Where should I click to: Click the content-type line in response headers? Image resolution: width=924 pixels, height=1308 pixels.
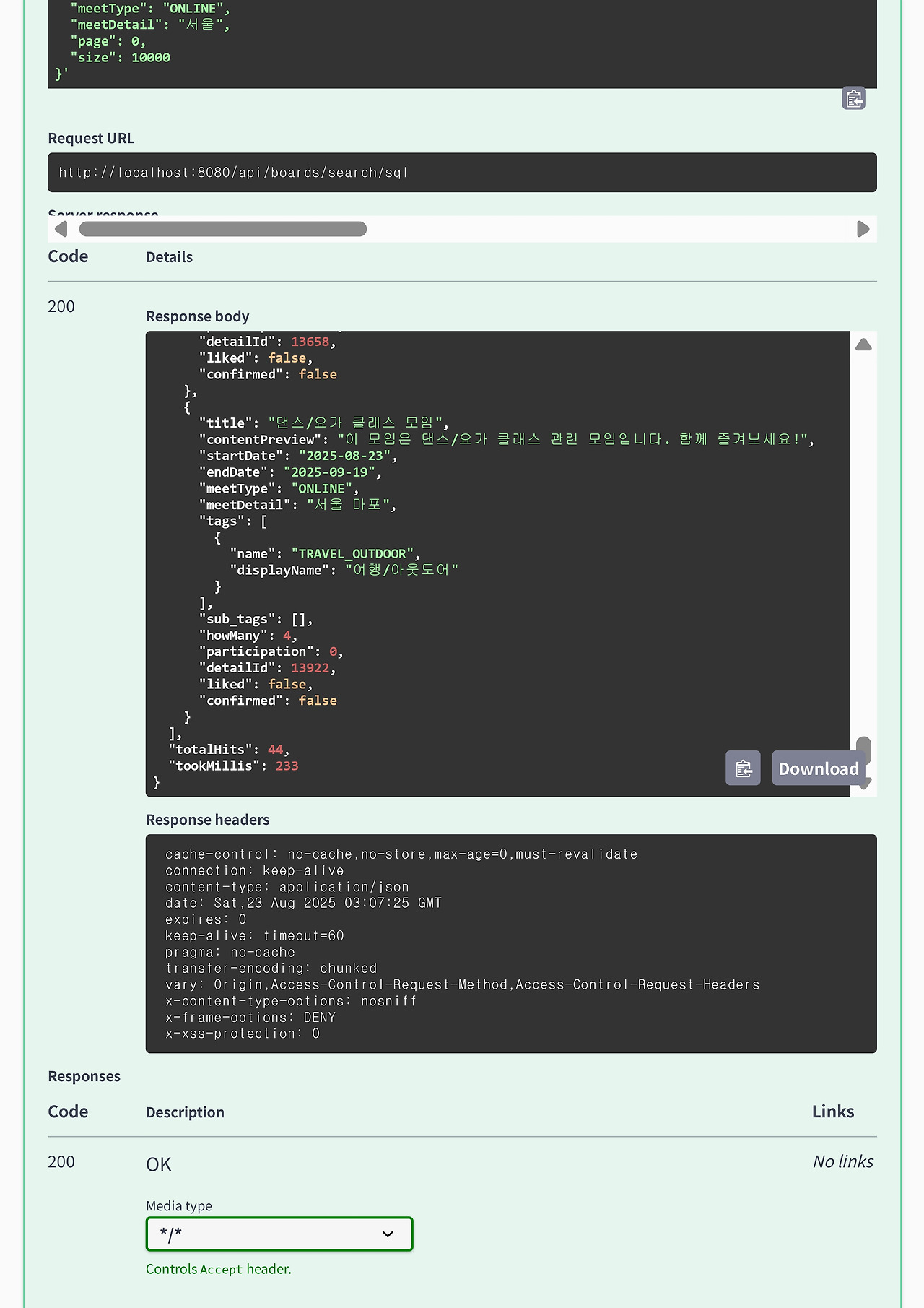pyautogui.click(x=287, y=887)
